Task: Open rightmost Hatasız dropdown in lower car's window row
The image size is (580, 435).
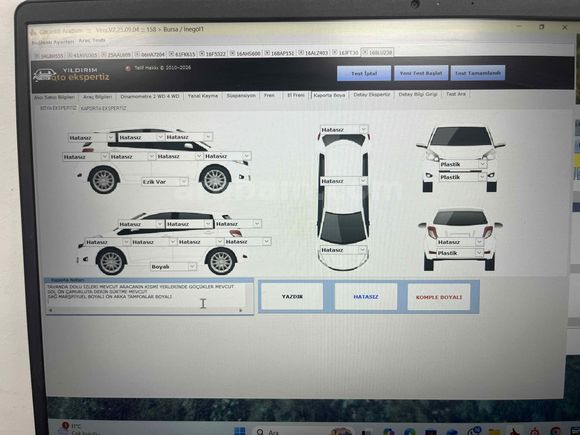Action: tap(257, 224)
